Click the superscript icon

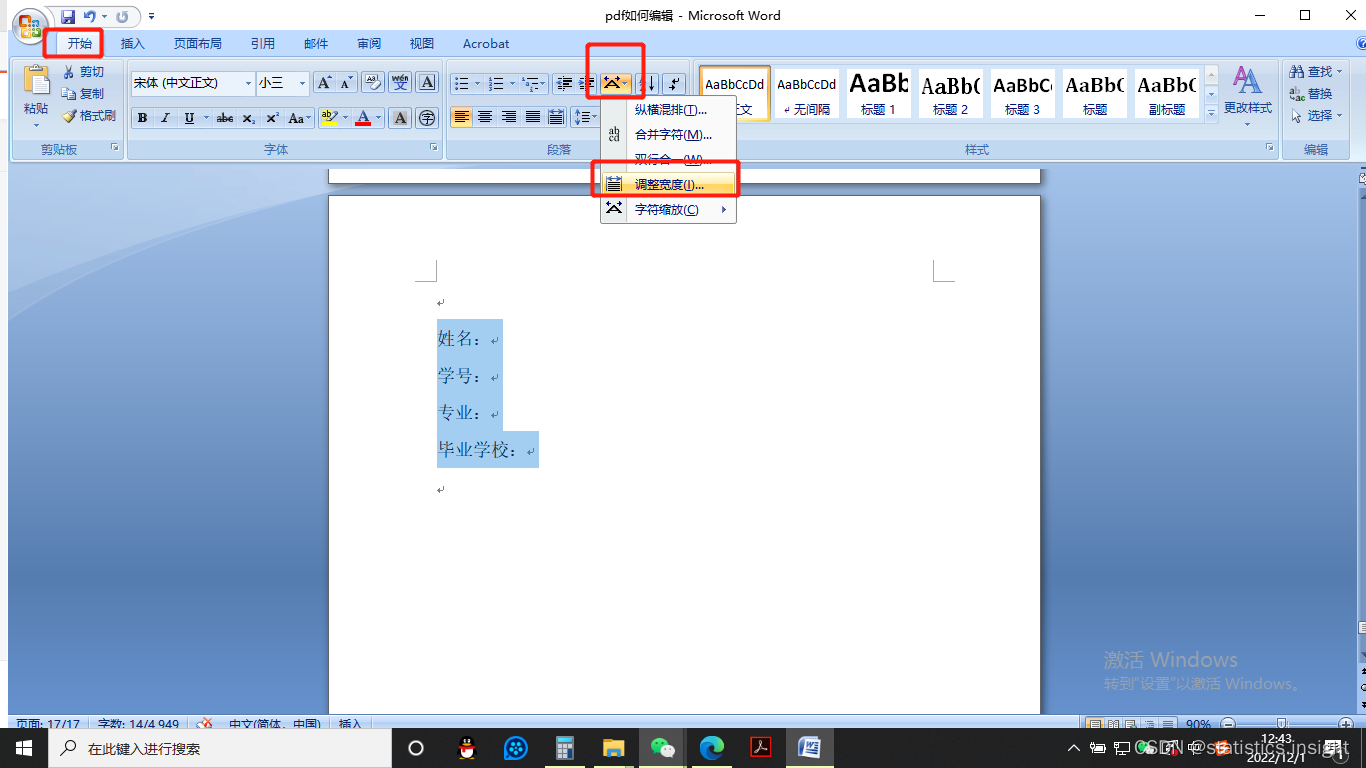[270, 117]
